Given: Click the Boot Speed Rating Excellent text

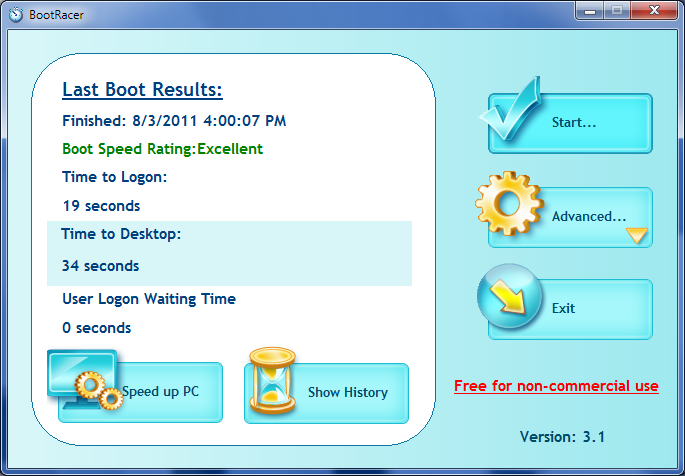Looking at the screenshot, I should 162,149.
